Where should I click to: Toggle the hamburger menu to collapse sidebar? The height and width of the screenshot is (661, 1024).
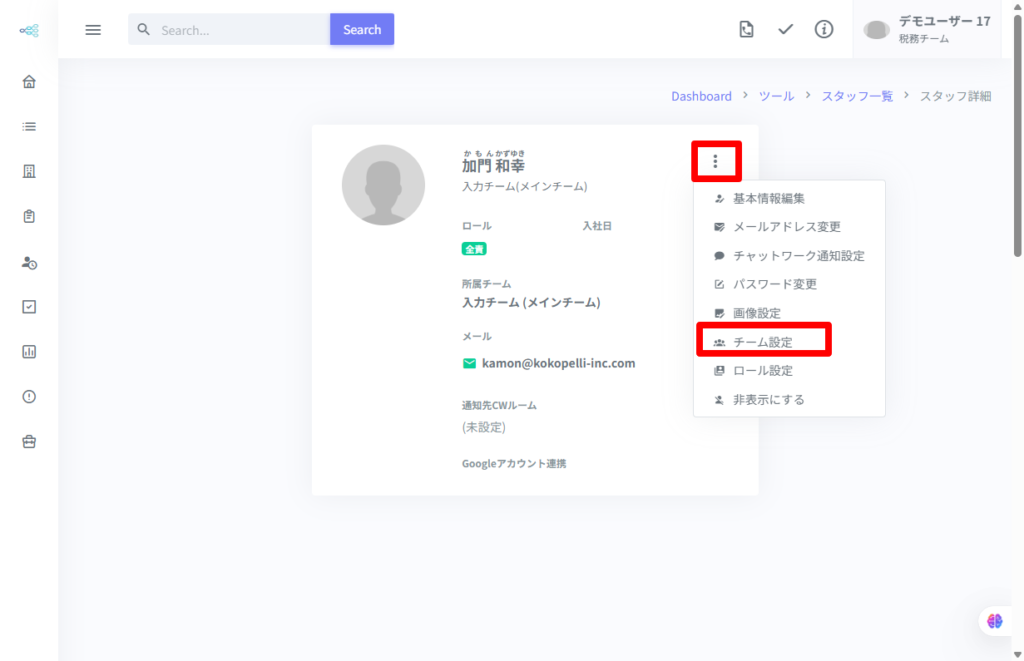[x=93, y=30]
